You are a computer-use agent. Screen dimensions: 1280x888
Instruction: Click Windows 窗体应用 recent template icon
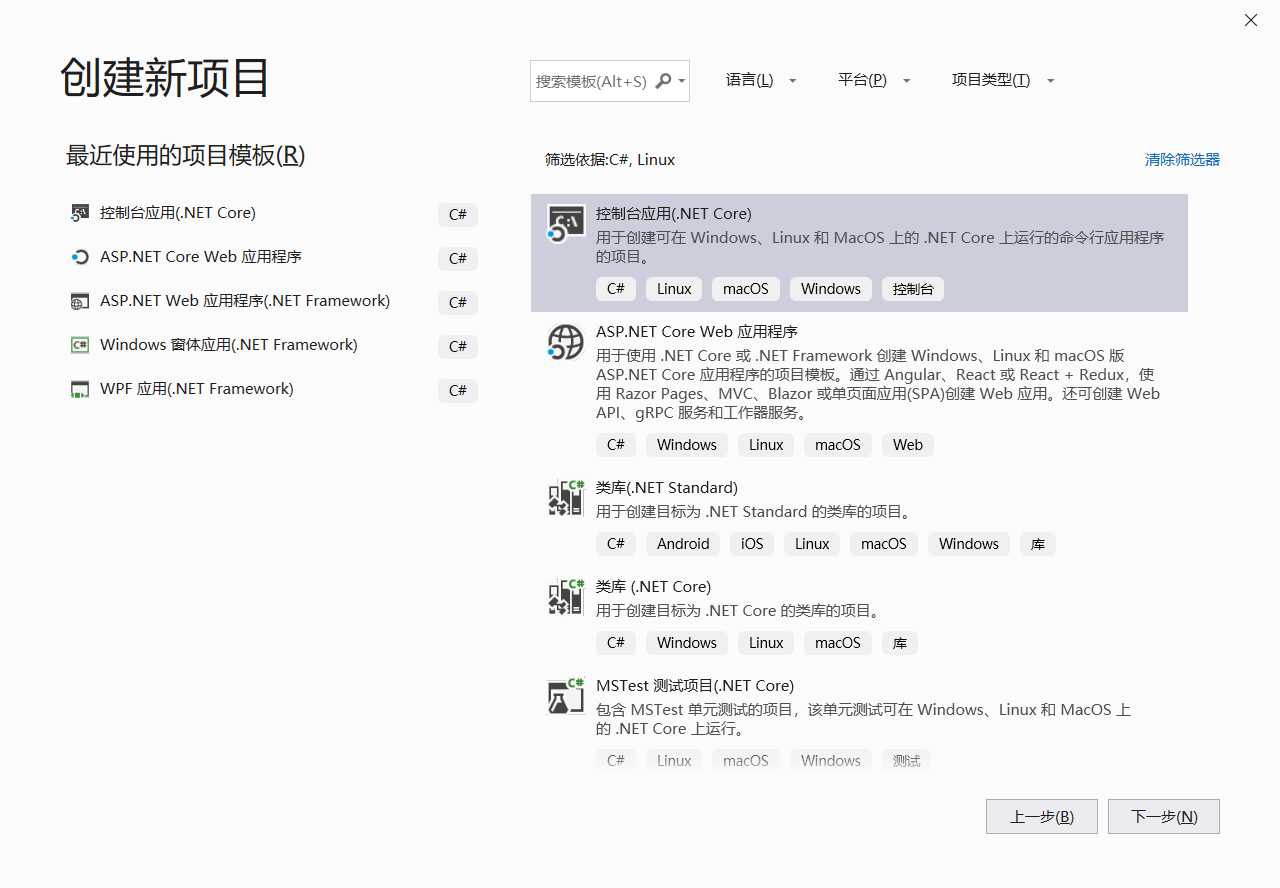point(80,345)
